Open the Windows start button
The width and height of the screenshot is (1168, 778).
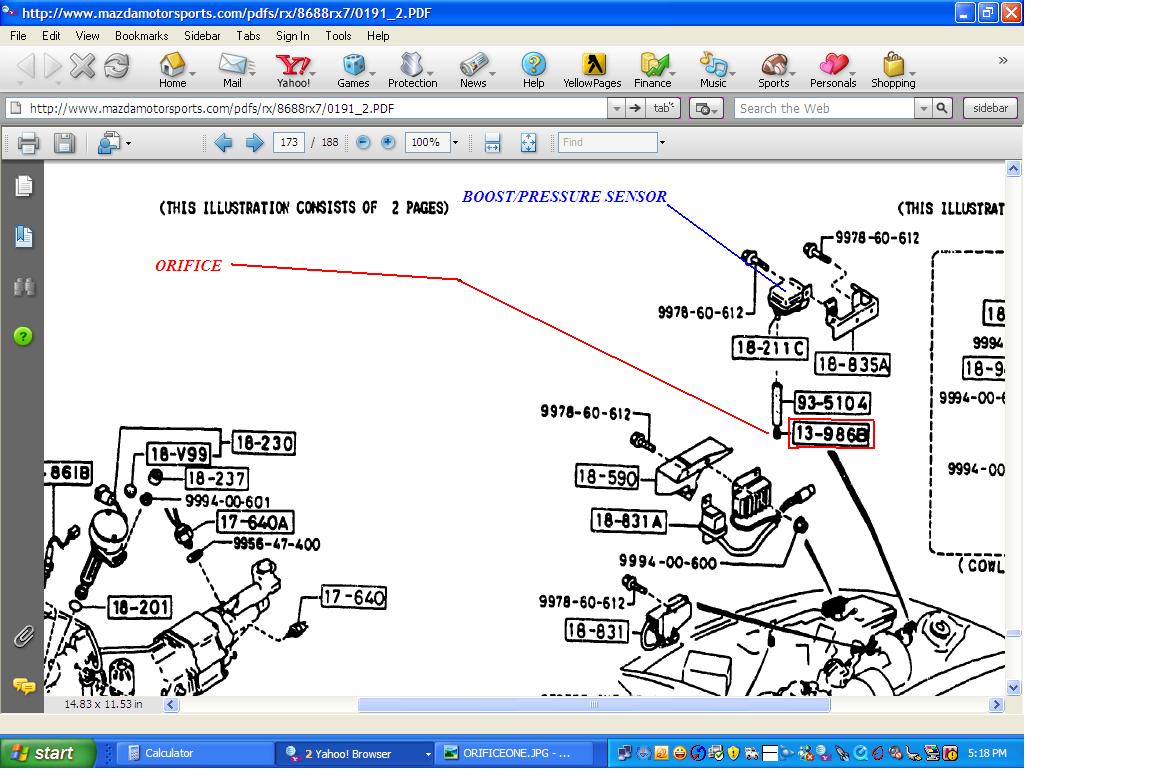[48, 753]
